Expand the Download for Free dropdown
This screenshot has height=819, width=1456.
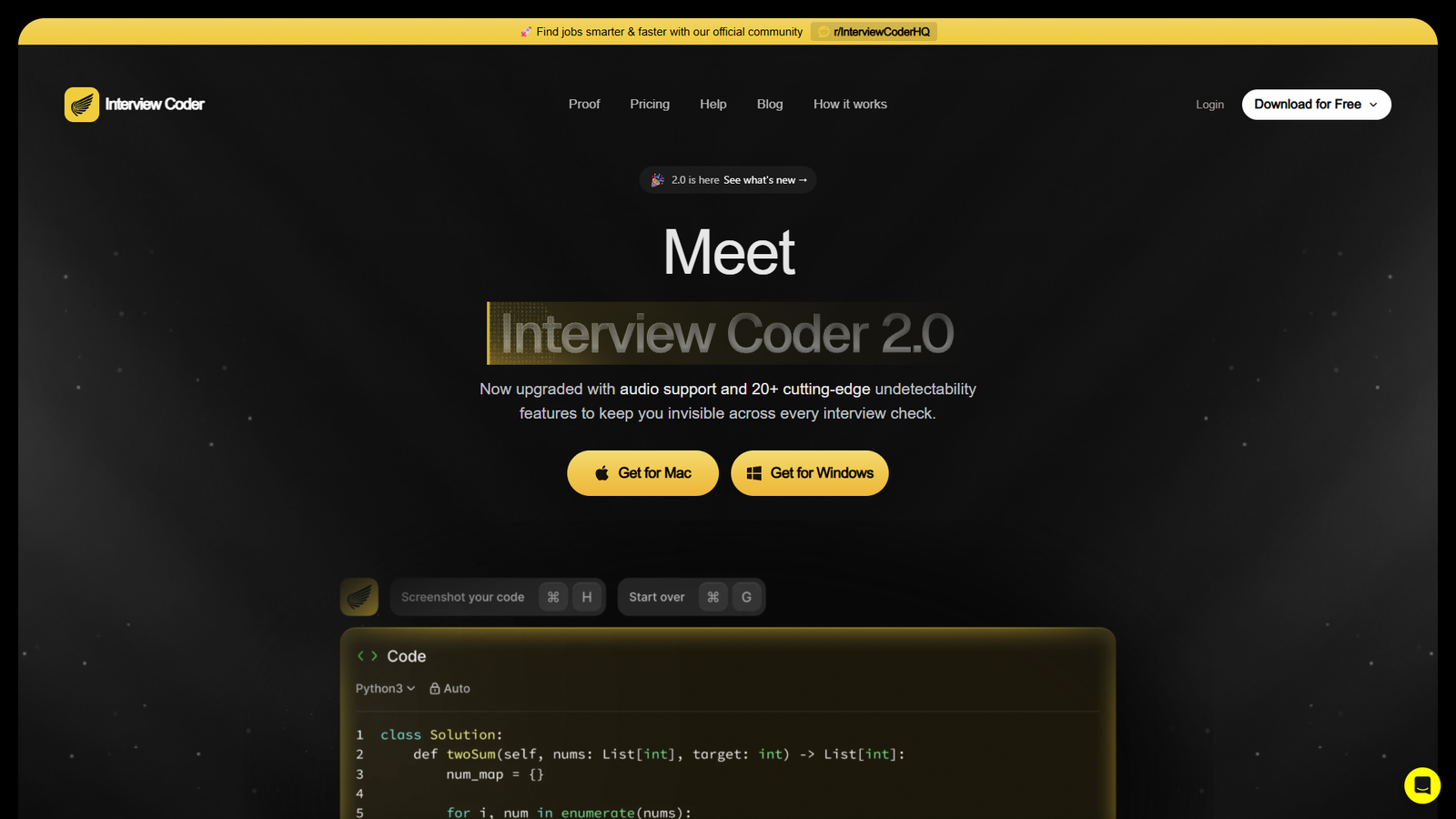pos(1316,105)
